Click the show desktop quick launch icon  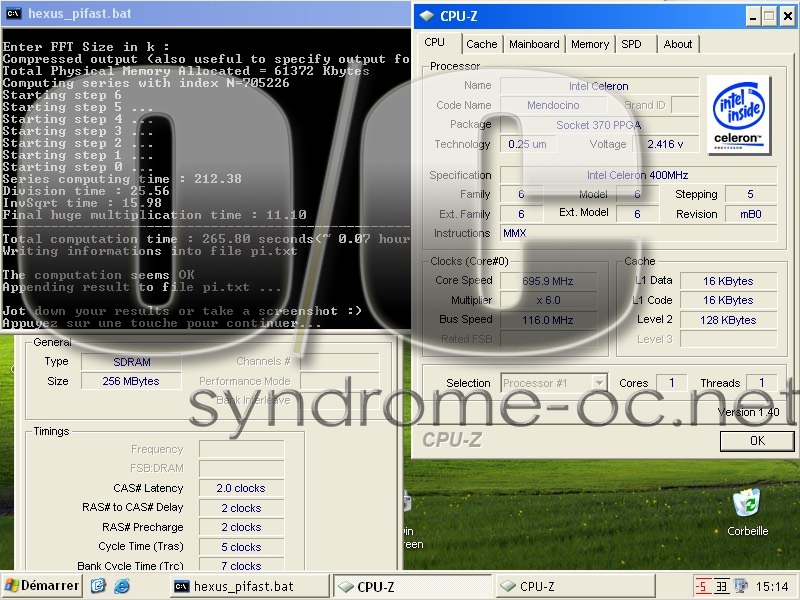point(98,586)
